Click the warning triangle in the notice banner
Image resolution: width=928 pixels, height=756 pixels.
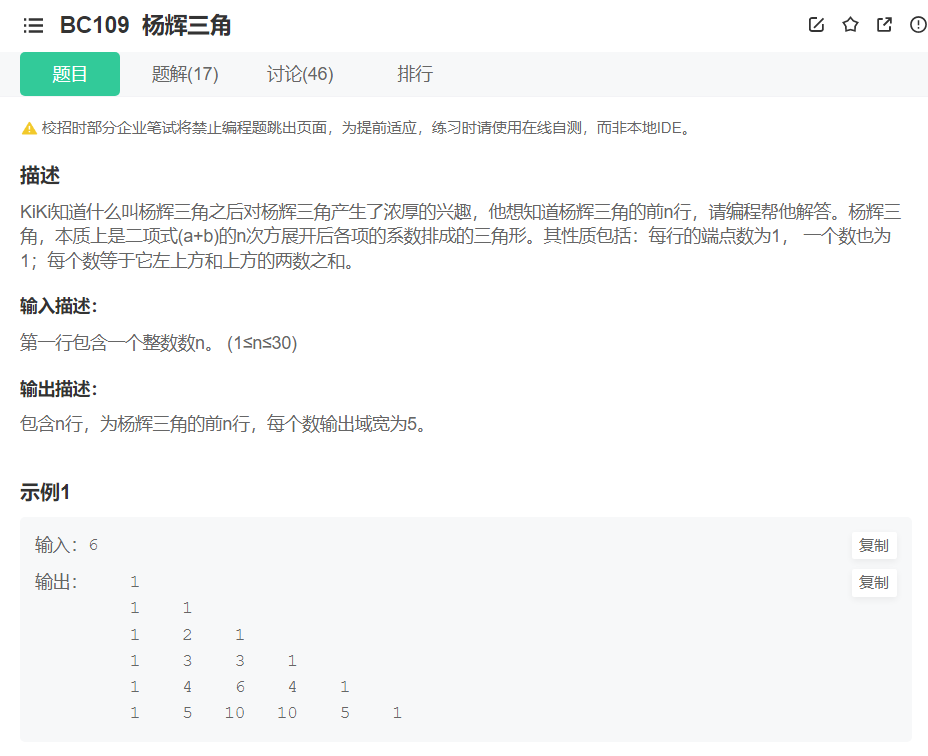point(27,127)
